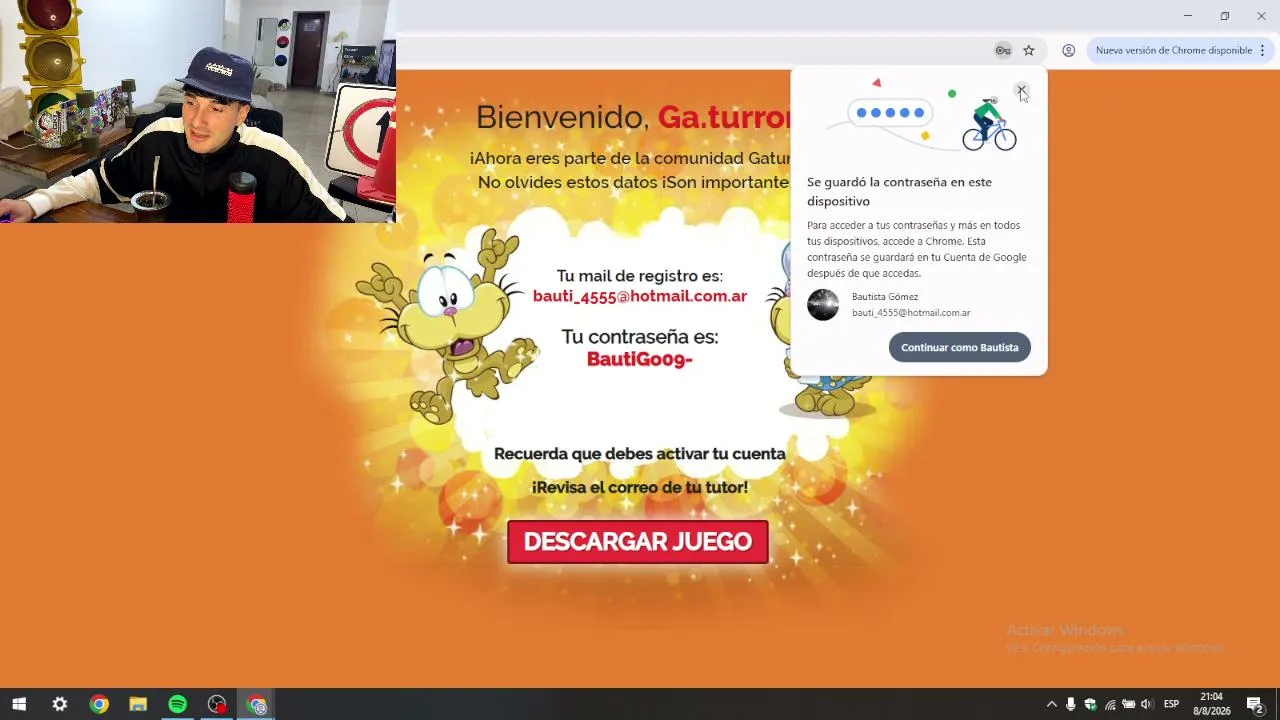The height and width of the screenshot is (720, 1280).
Task: Click 'Recuerda que debes activar tu cuenta' text
Action: (x=640, y=454)
